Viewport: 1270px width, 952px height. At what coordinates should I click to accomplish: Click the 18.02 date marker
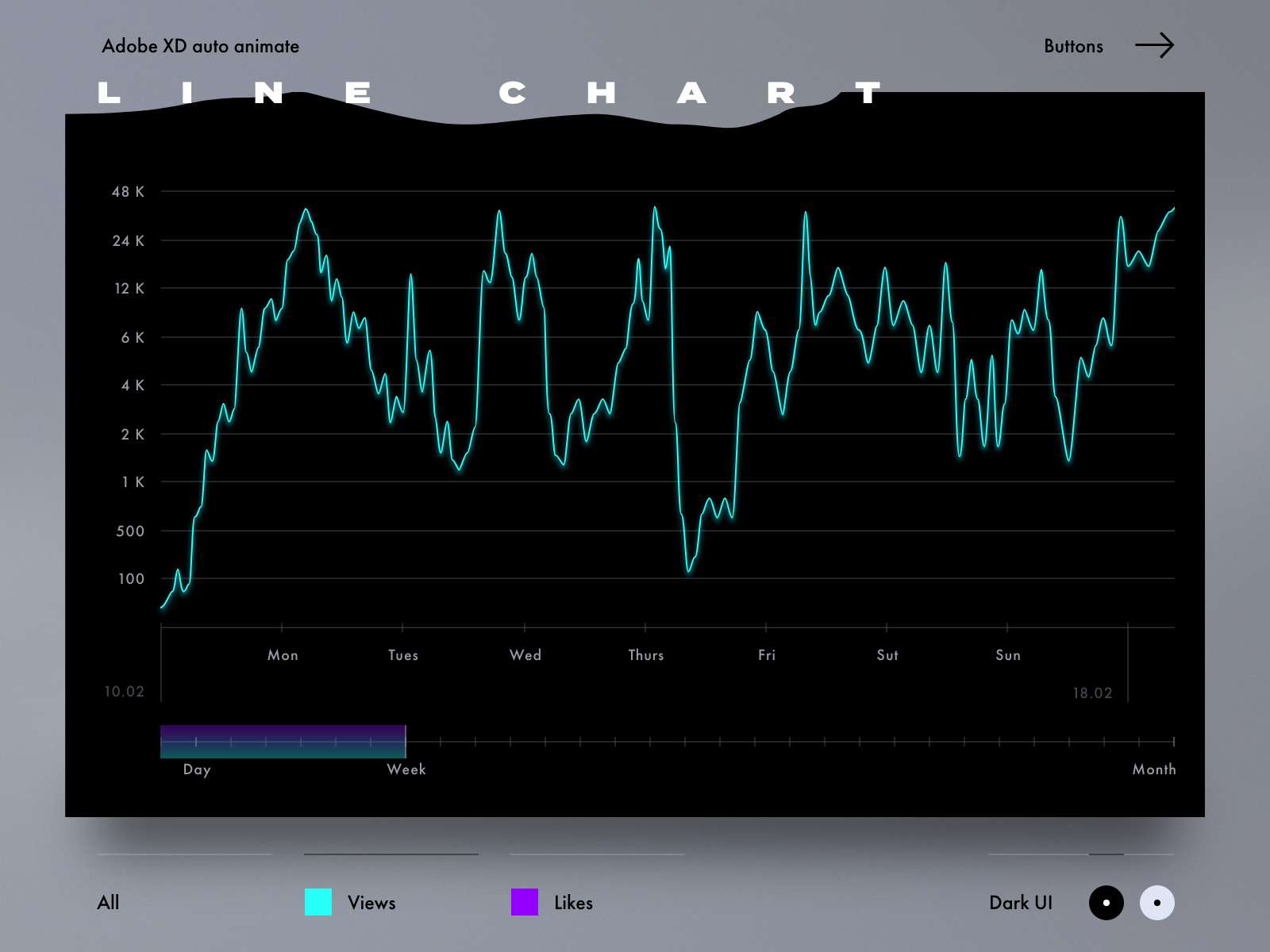(1092, 691)
